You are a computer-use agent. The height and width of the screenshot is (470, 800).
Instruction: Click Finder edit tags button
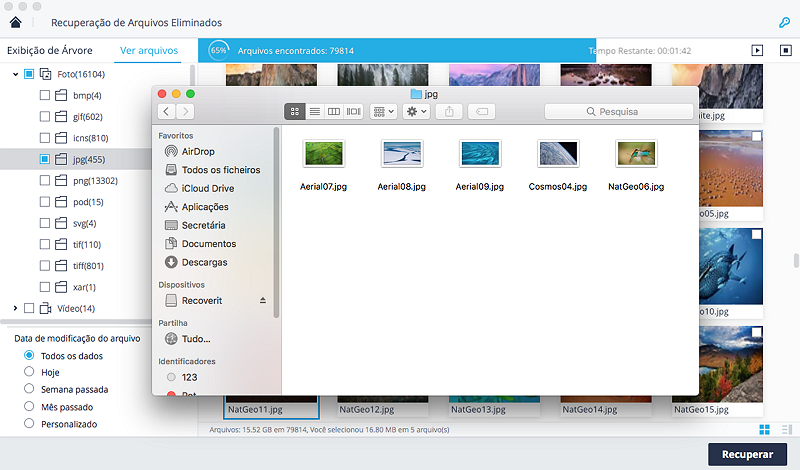coord(482,111)
